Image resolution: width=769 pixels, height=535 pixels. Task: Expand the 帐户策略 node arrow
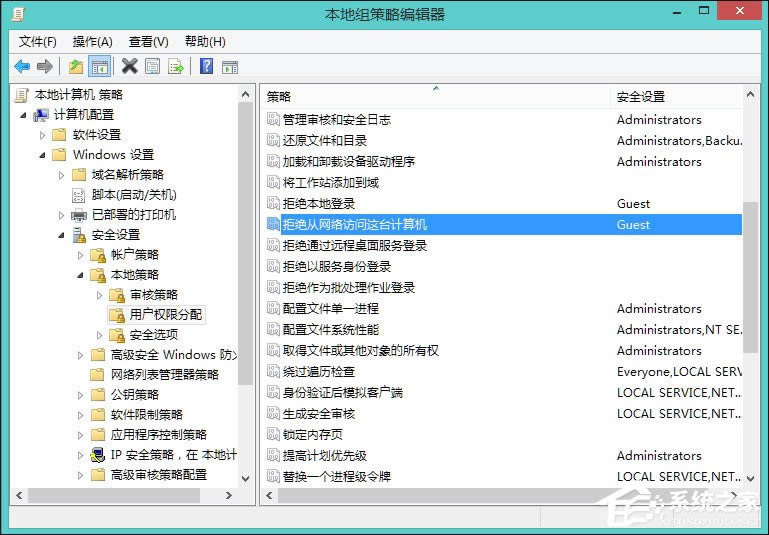pos(80,255)
